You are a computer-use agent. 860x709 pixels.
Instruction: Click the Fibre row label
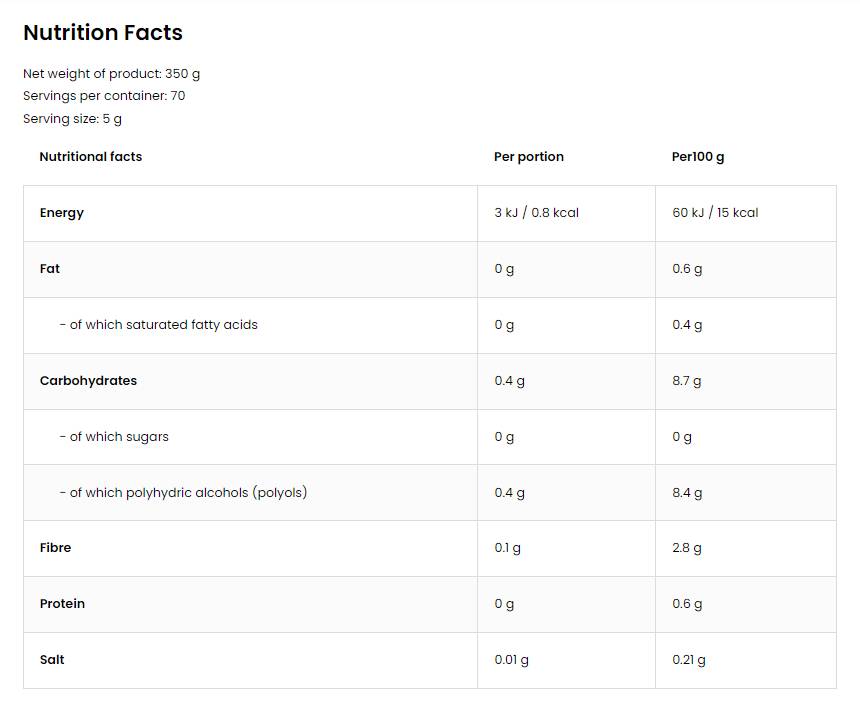click(56, 548)
